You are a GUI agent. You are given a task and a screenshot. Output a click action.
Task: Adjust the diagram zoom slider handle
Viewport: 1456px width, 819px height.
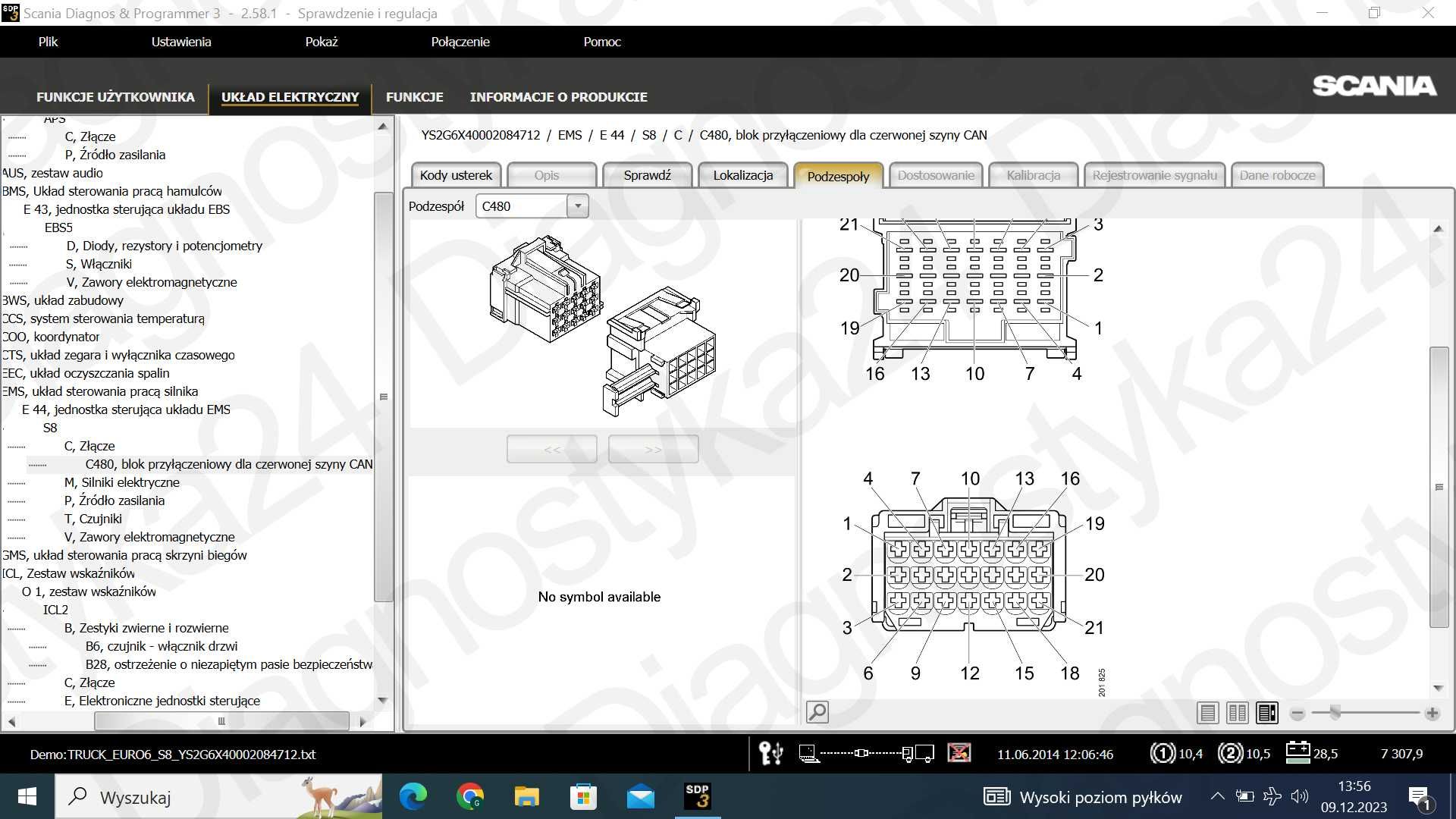pos(1335,712)
